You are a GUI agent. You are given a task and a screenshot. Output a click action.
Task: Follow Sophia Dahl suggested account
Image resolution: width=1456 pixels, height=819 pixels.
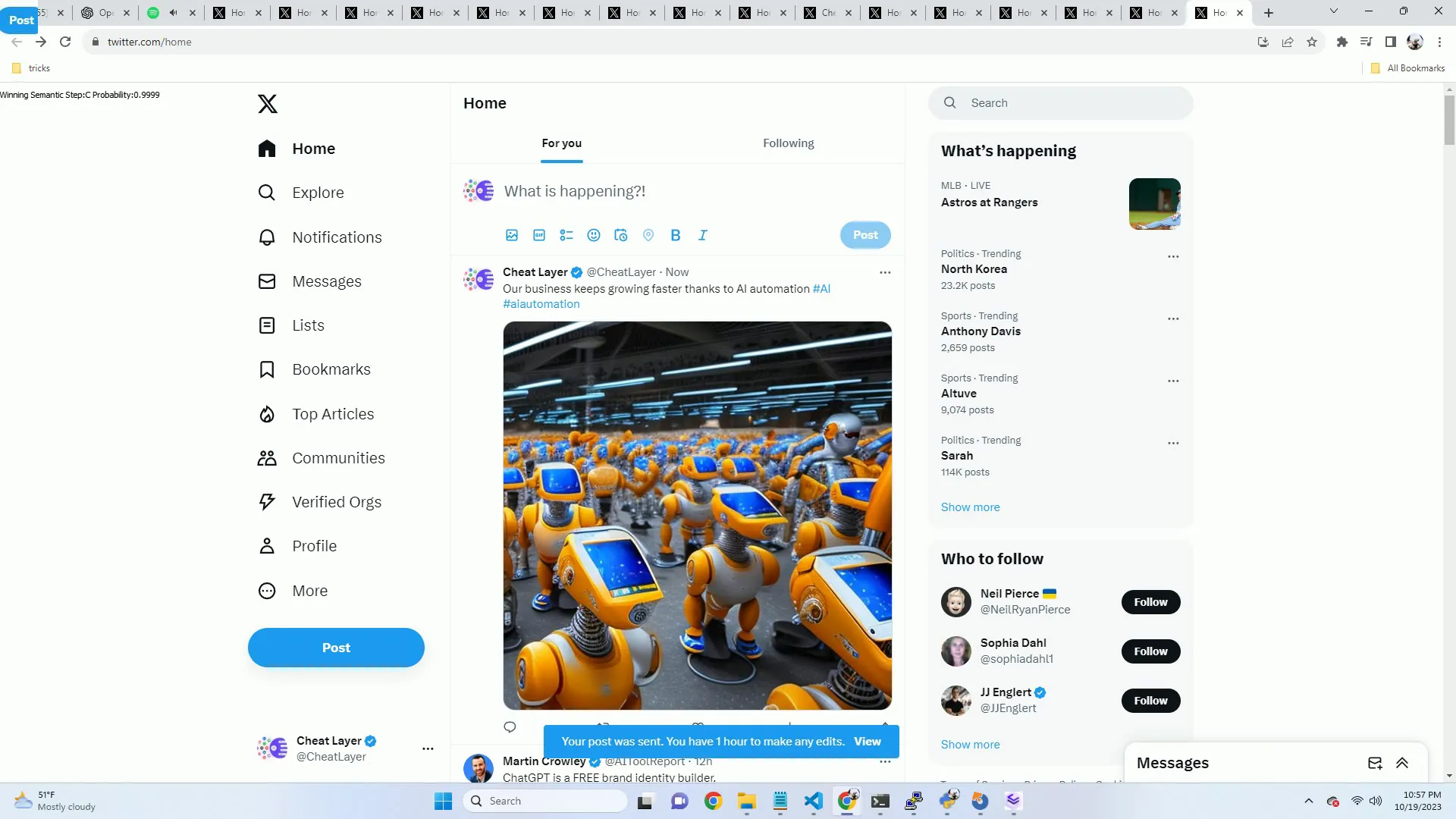pyautogui.click(x=1151, y=651)
